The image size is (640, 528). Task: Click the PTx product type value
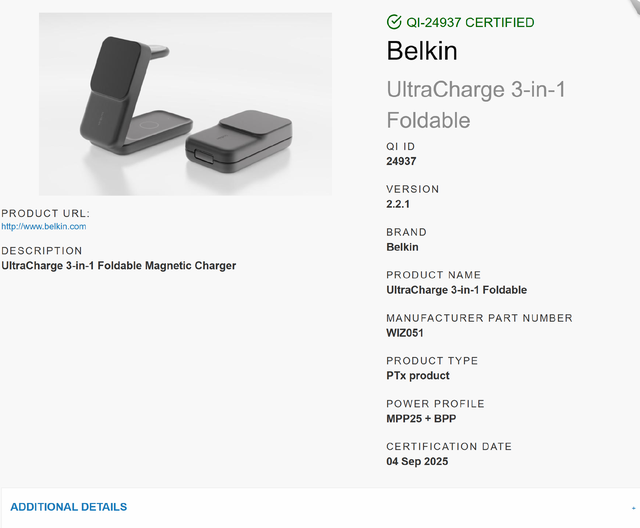(x=418, y=375)
